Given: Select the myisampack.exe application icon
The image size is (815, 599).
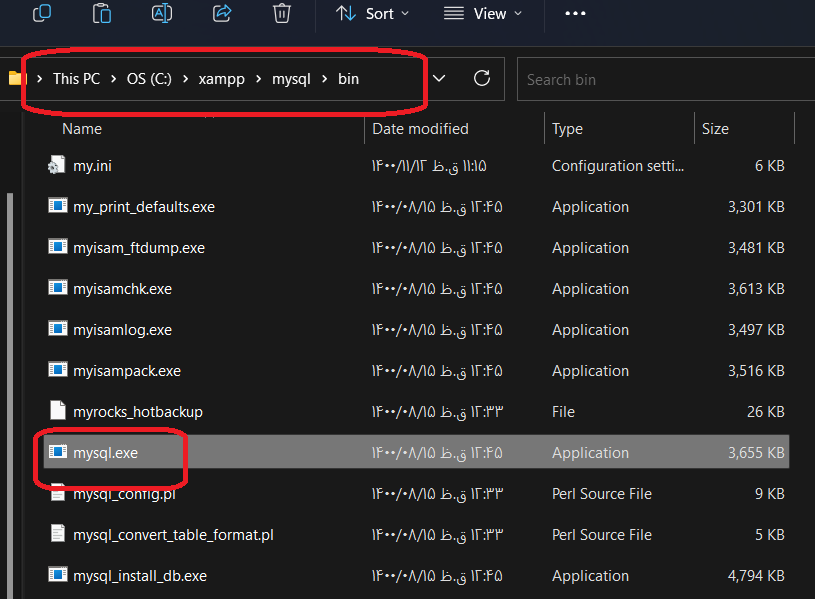Looking at the screenshot, I should pyautogui.click(x=58, y=370).
